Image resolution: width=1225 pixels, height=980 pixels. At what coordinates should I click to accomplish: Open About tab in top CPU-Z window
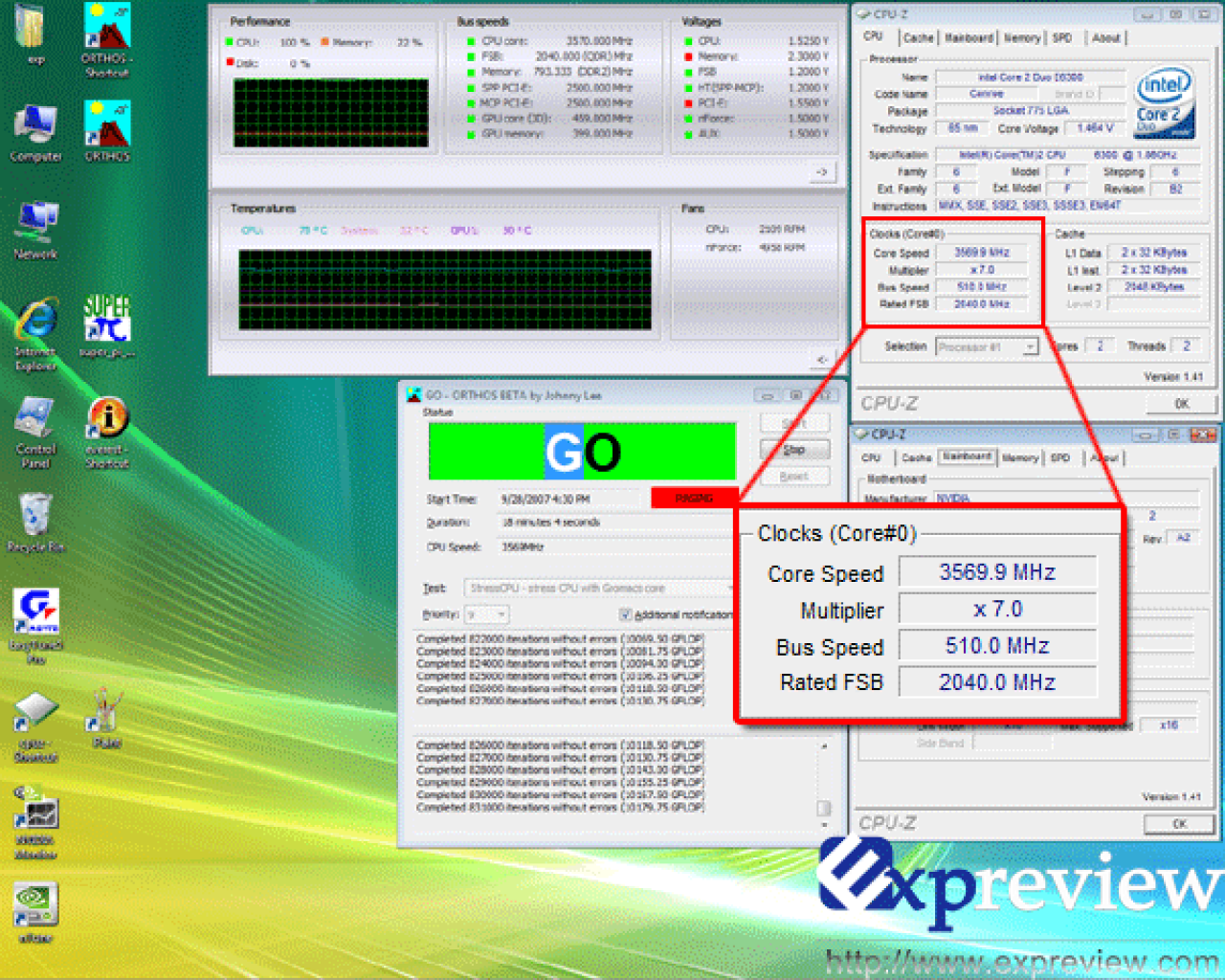click(1106, 37)
